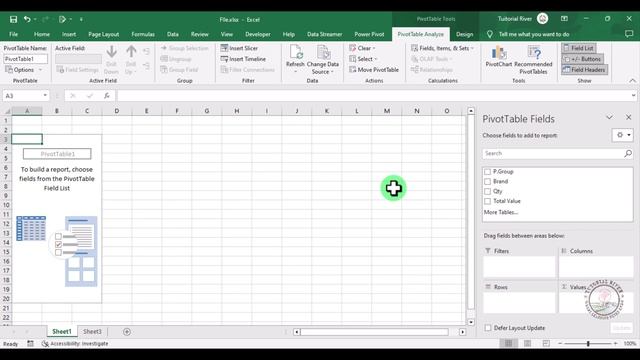The height and width of the screenshot is (360, 640).
Task: Open the File menu
Action: 13,34
